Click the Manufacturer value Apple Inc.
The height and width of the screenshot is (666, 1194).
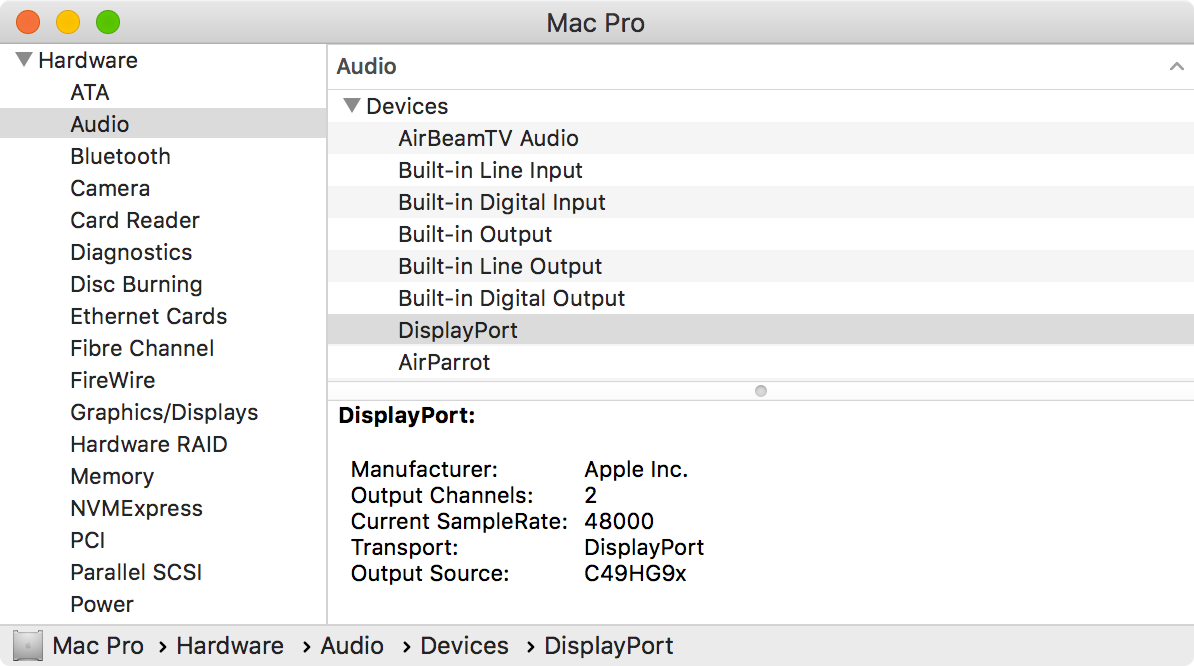point(636,470)
